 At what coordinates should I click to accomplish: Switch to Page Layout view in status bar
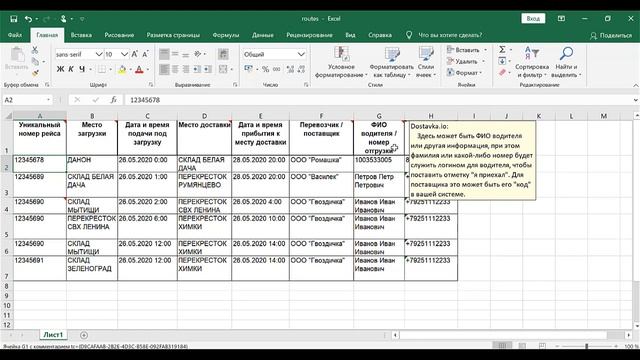522,346
